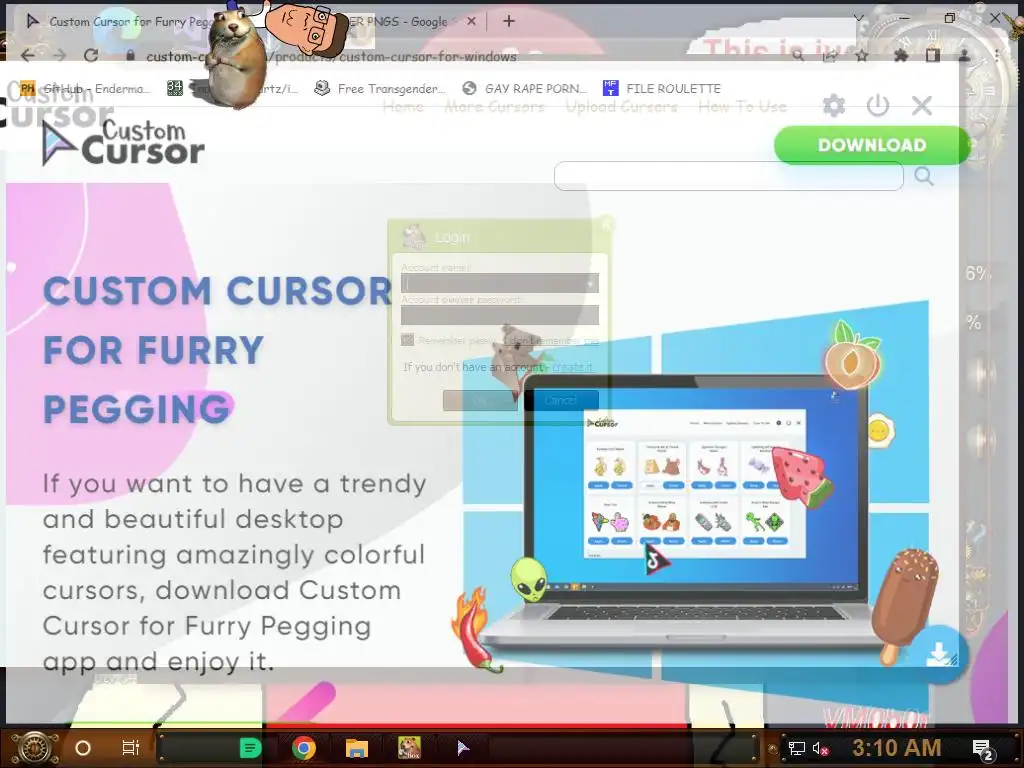This screenshot has width=1024, height=768.
Task: Expand the Account name dropdown arrow
Action: 590,283
